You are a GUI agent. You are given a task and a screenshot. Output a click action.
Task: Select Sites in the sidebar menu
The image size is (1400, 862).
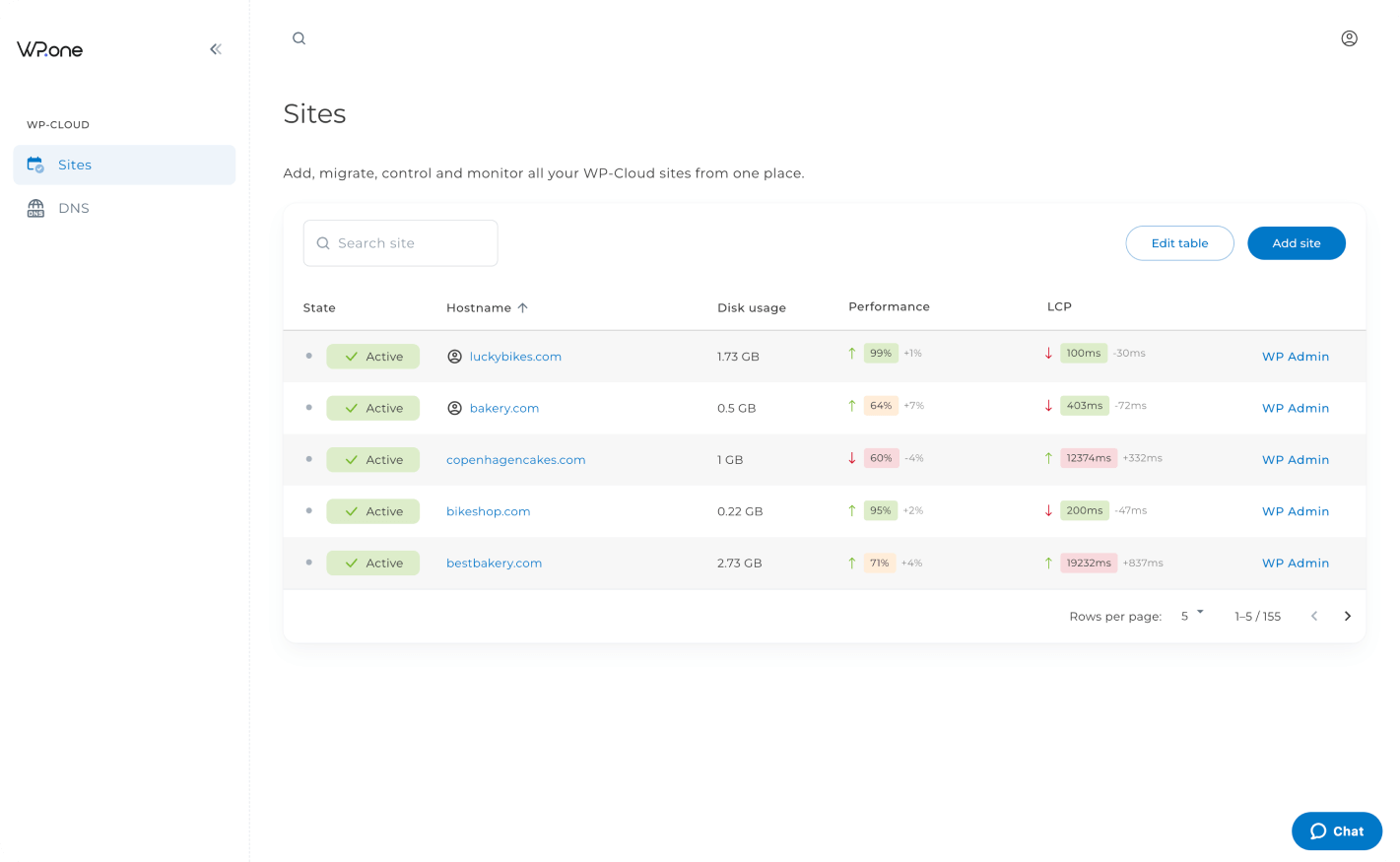coord(124,165)
